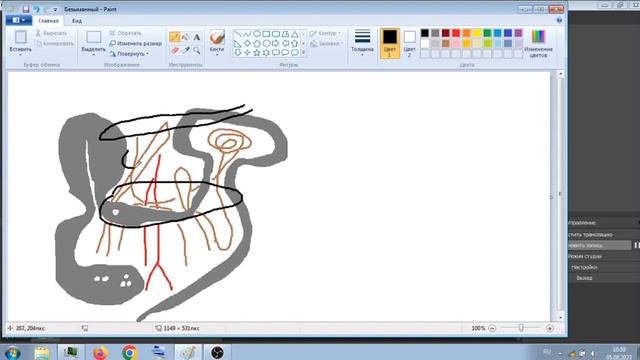Click the Crop (Обрезать) button
The height and width of the screenshot is (360, 640).
point(126,33)
